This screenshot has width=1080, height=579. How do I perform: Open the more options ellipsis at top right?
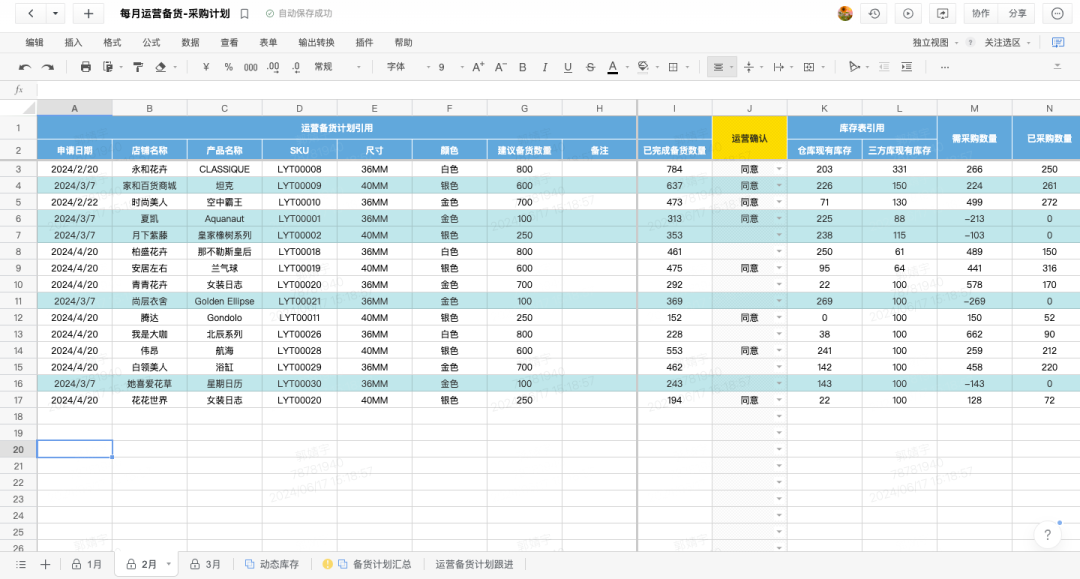tap(1057, 14)
